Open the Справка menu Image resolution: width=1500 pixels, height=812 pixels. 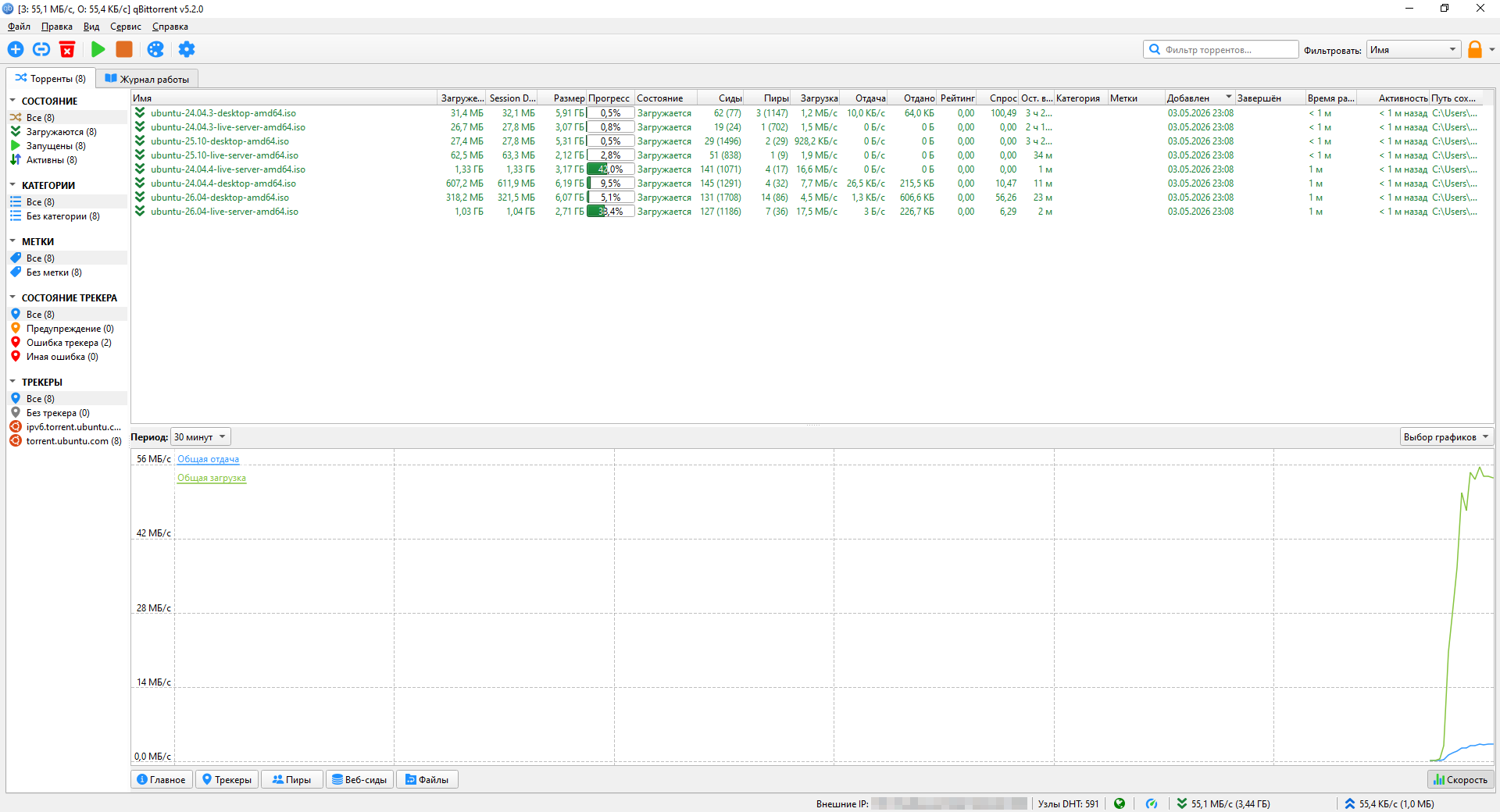pyautogui.click(x=170, y=27)
